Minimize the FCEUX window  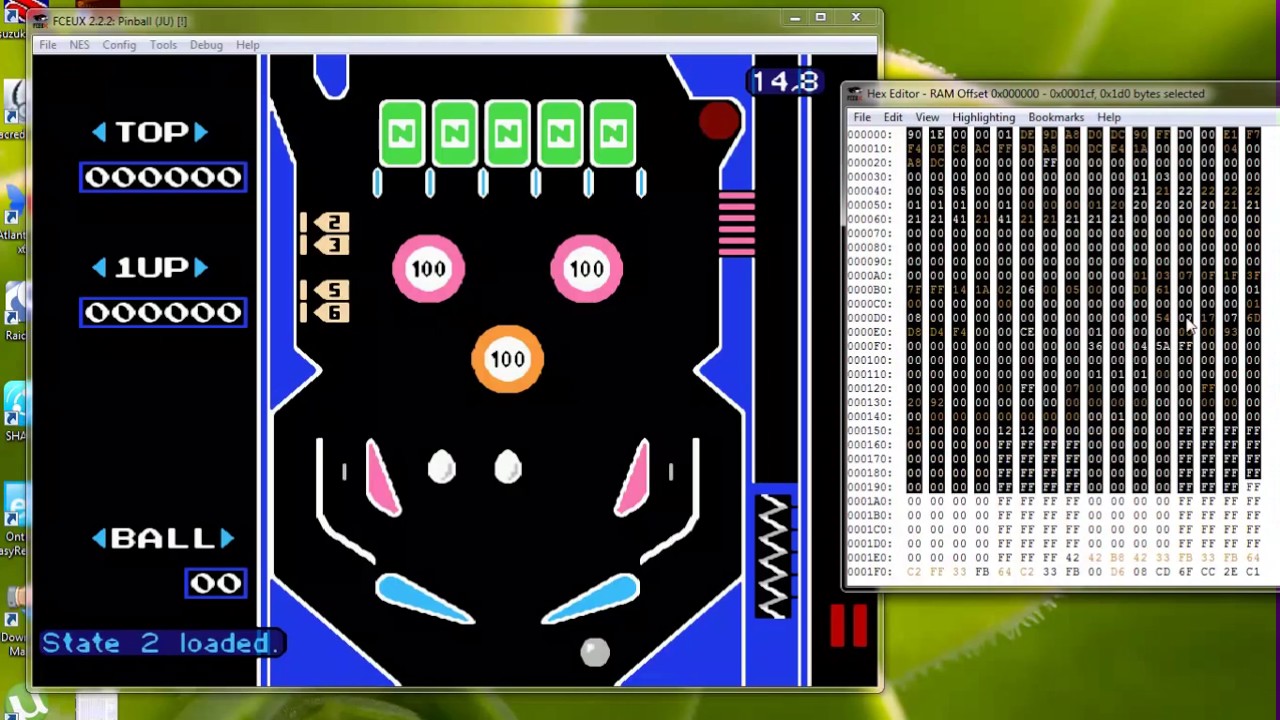pyautogui.click(x=795, y=18)
